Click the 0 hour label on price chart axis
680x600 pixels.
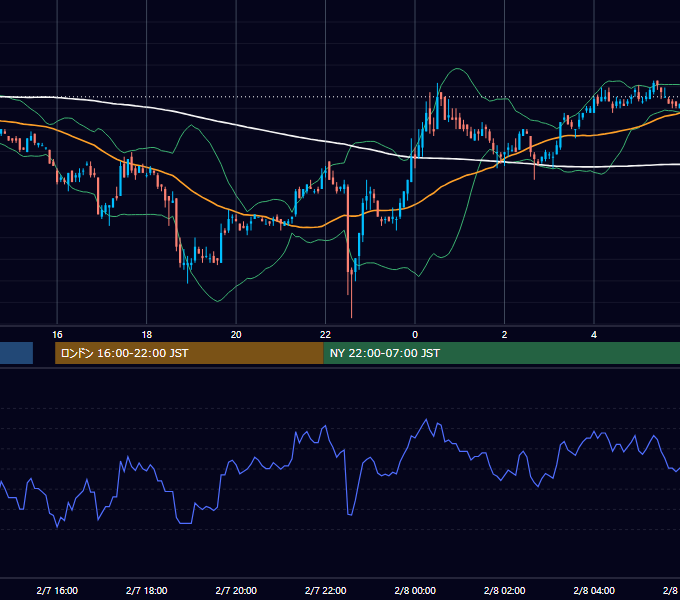click(x=415, y=335)
